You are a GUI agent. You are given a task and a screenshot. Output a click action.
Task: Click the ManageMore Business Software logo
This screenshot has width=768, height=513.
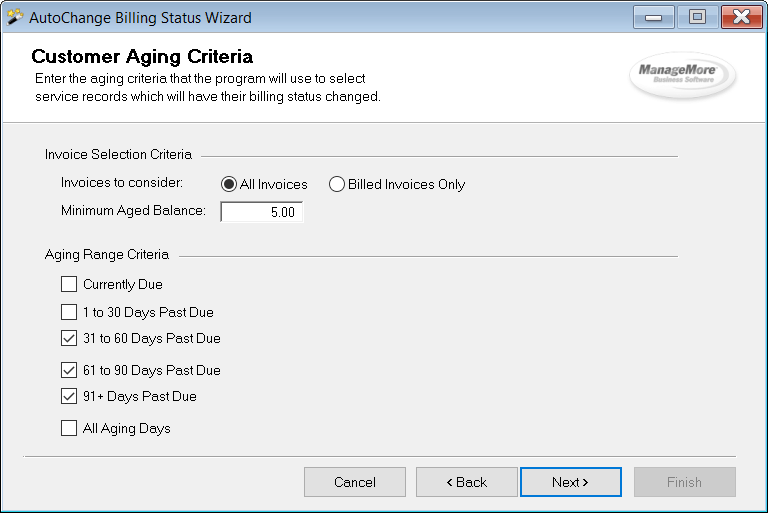tap(682, 75)
